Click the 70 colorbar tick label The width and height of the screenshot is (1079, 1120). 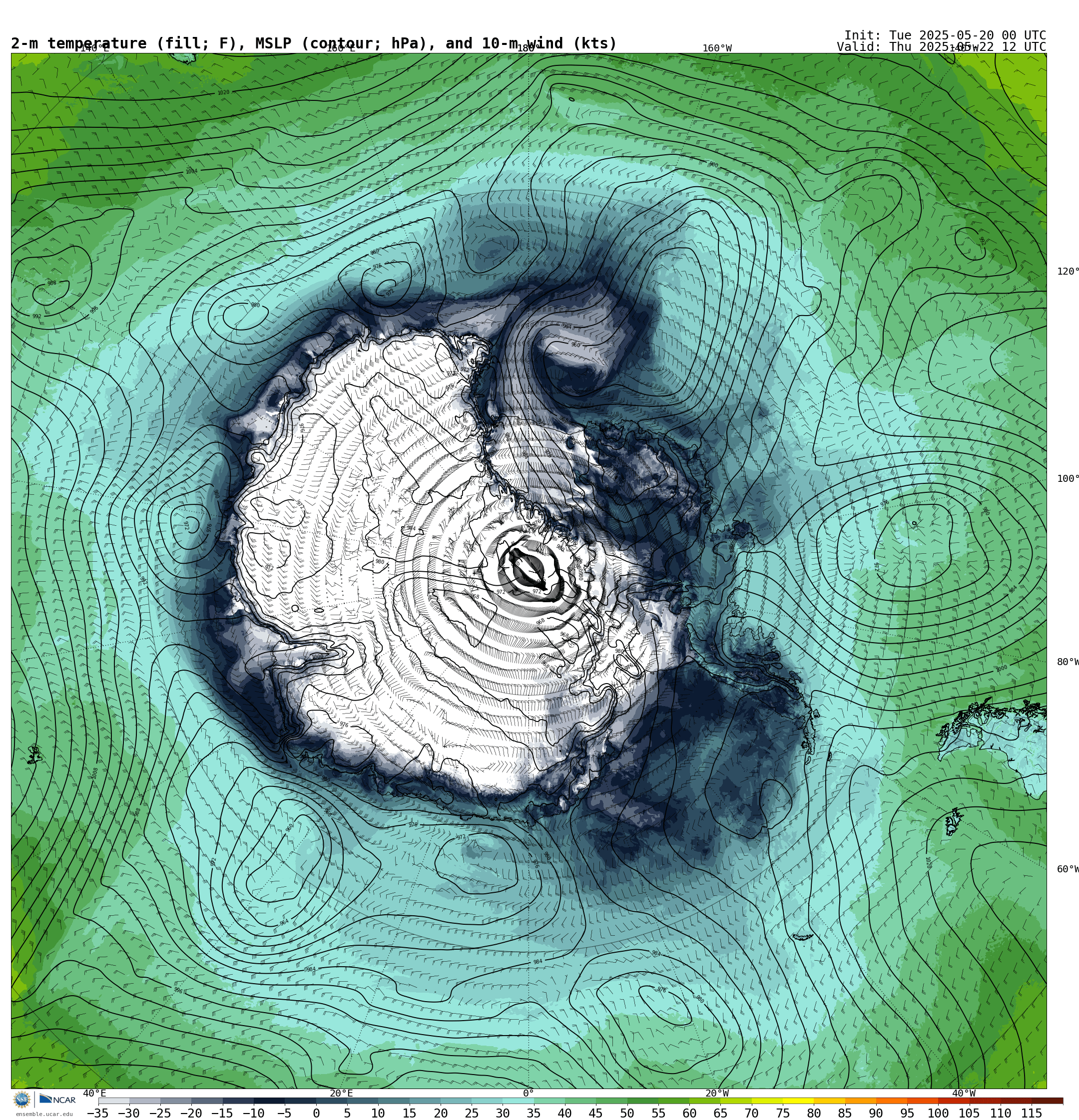751,1113
